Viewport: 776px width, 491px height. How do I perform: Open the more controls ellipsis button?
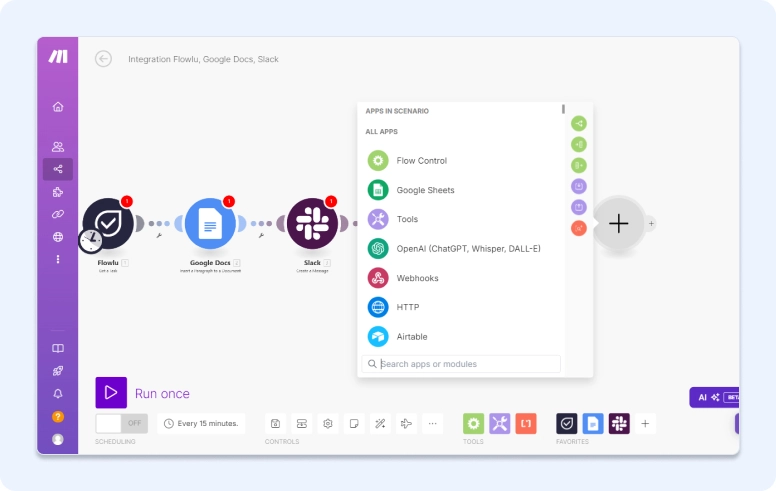433,424
